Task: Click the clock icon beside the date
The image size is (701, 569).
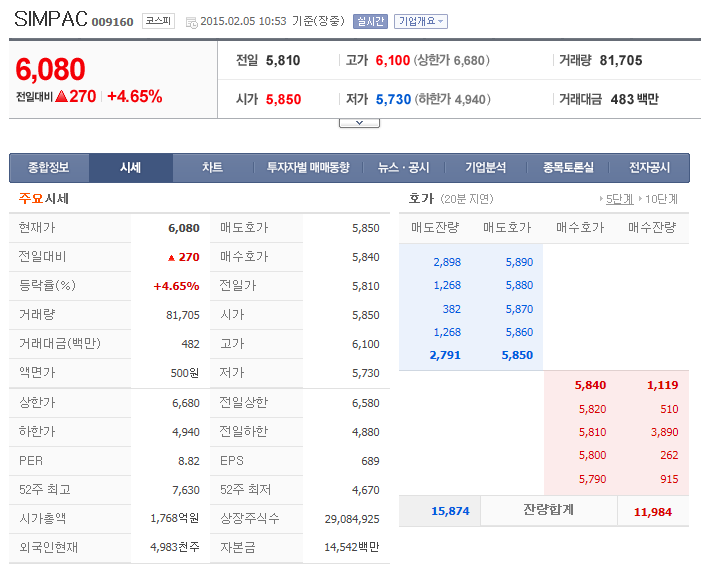Action: (191, 22)
